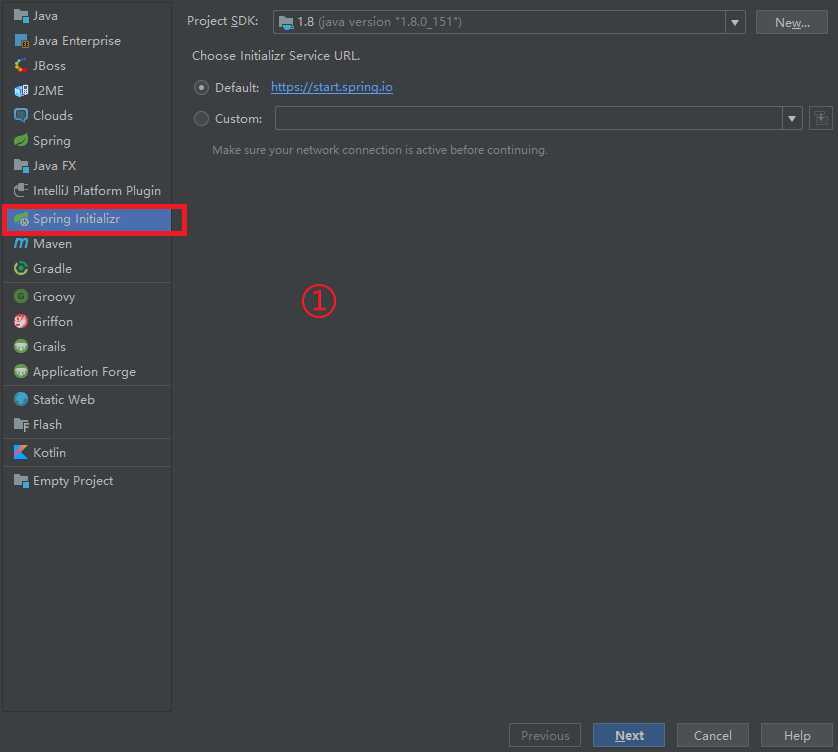Click the IntelliJ Platform Plugin icon
The image size is (838, 752).
[21, 190]
